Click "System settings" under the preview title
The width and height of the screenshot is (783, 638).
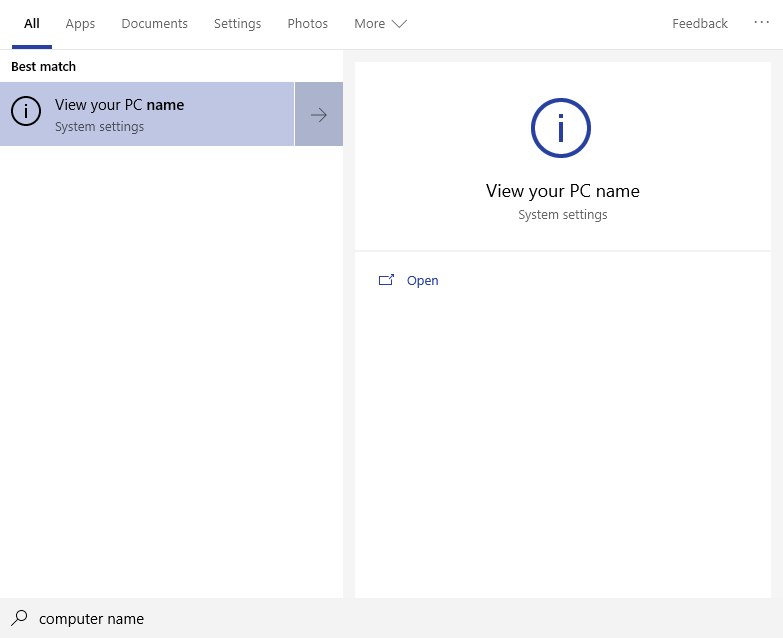(562, 215)
